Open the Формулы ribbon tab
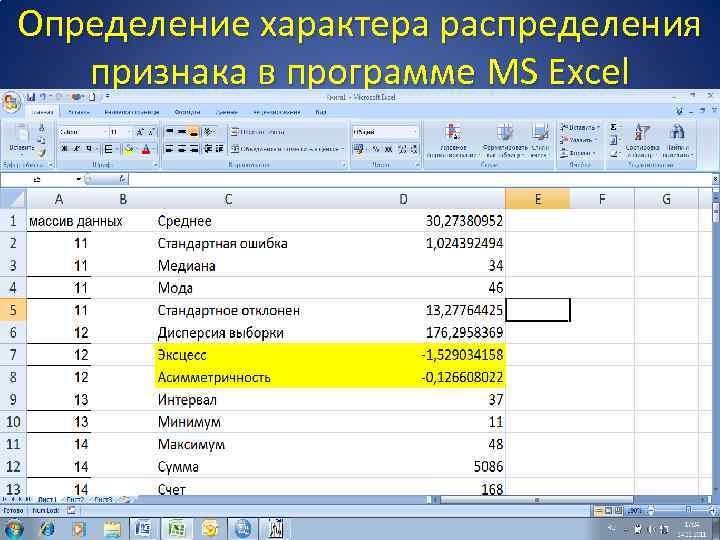The image size is (720, 540). click(187, 112)
